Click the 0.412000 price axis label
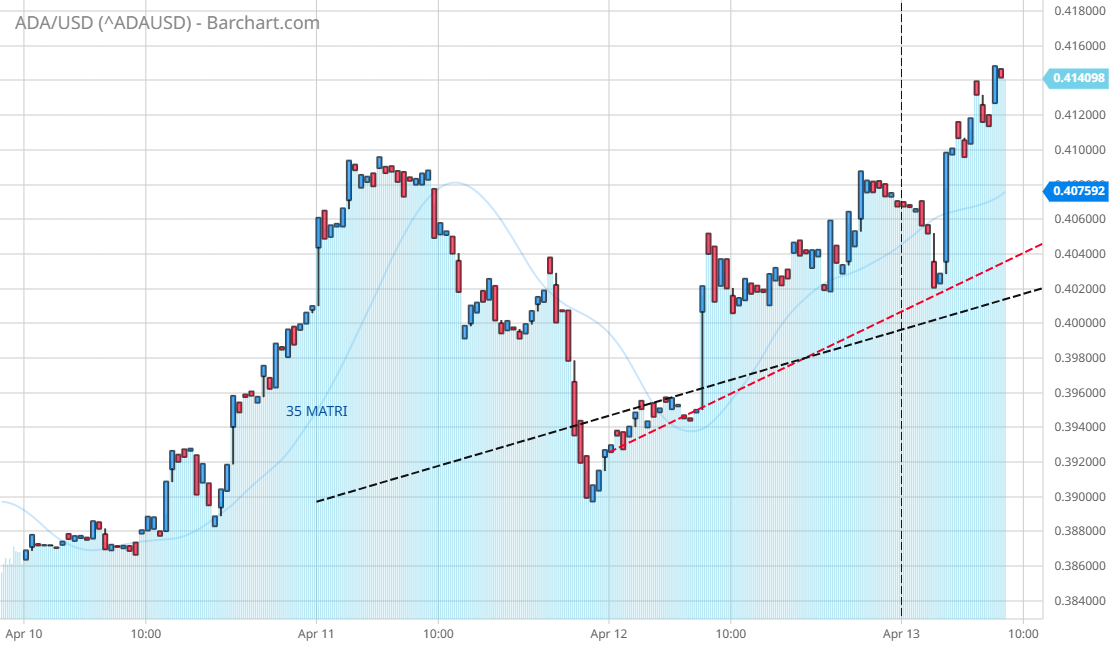The height and width of the screenshot is (645, 1110). pos(1076,115)
